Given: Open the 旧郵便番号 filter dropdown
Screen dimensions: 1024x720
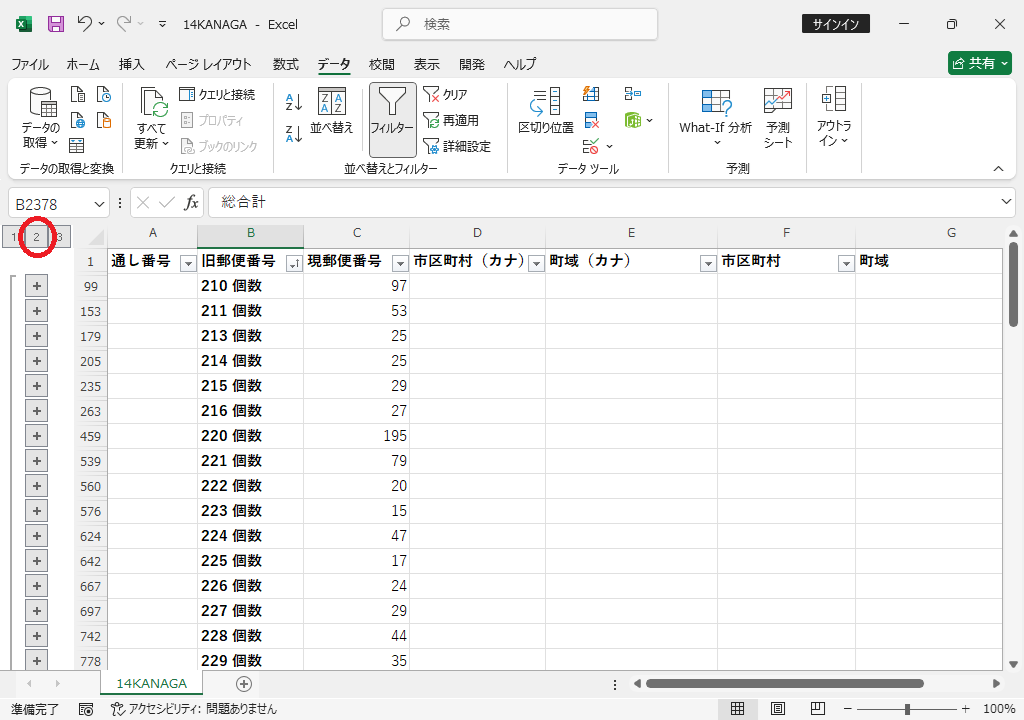Looking at the screenshot, I should 295,263.
